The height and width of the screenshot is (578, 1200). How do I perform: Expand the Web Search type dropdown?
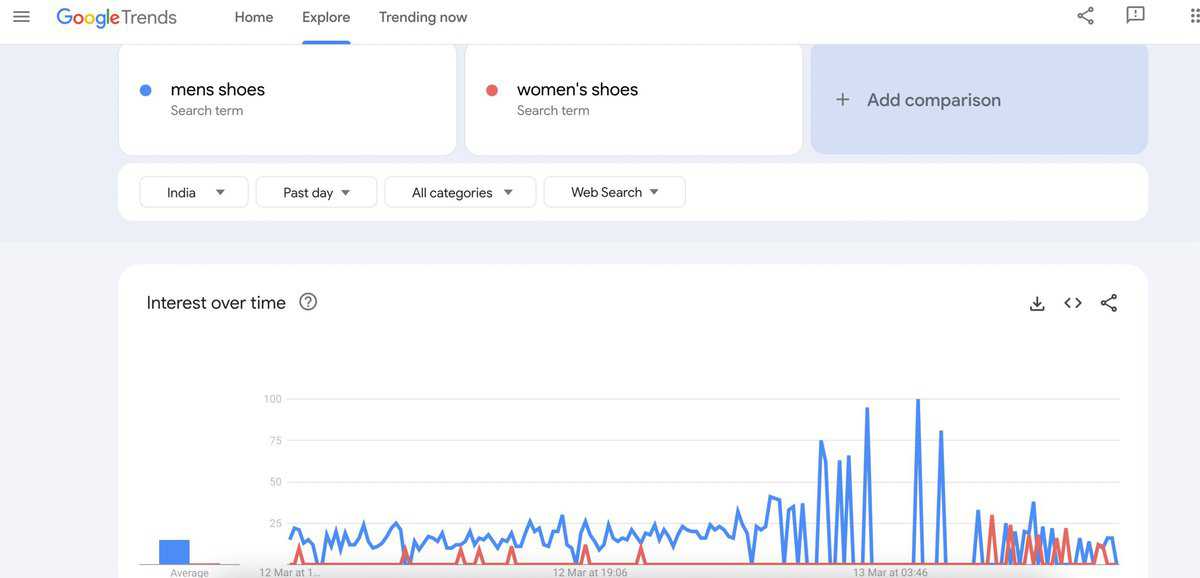[614, 192]
